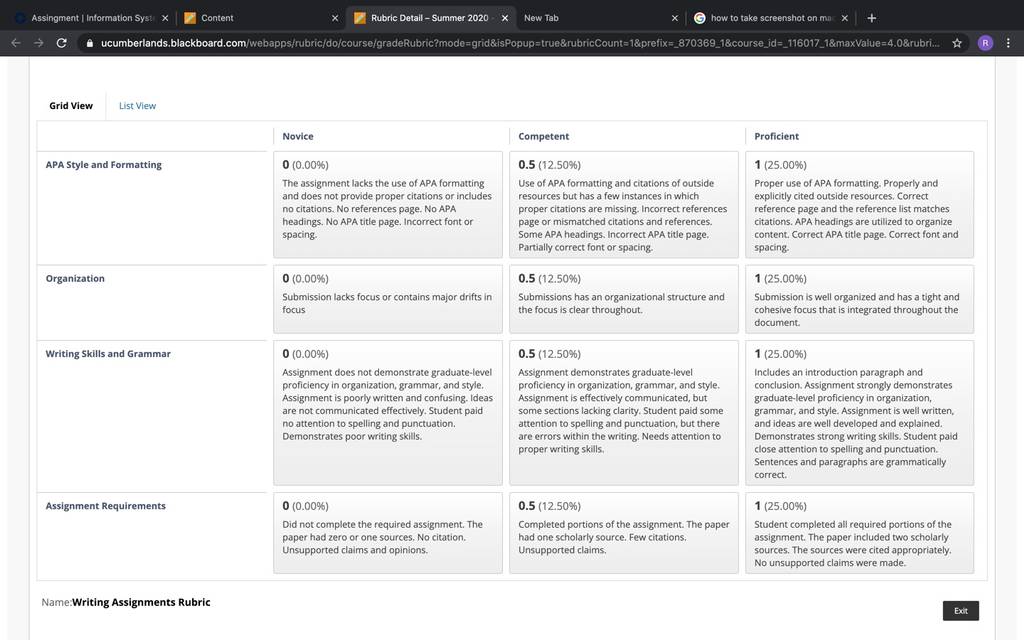Click the lock icon in address bar
This screenshot has width=1024, height=640.
click(x=89, y=43)
